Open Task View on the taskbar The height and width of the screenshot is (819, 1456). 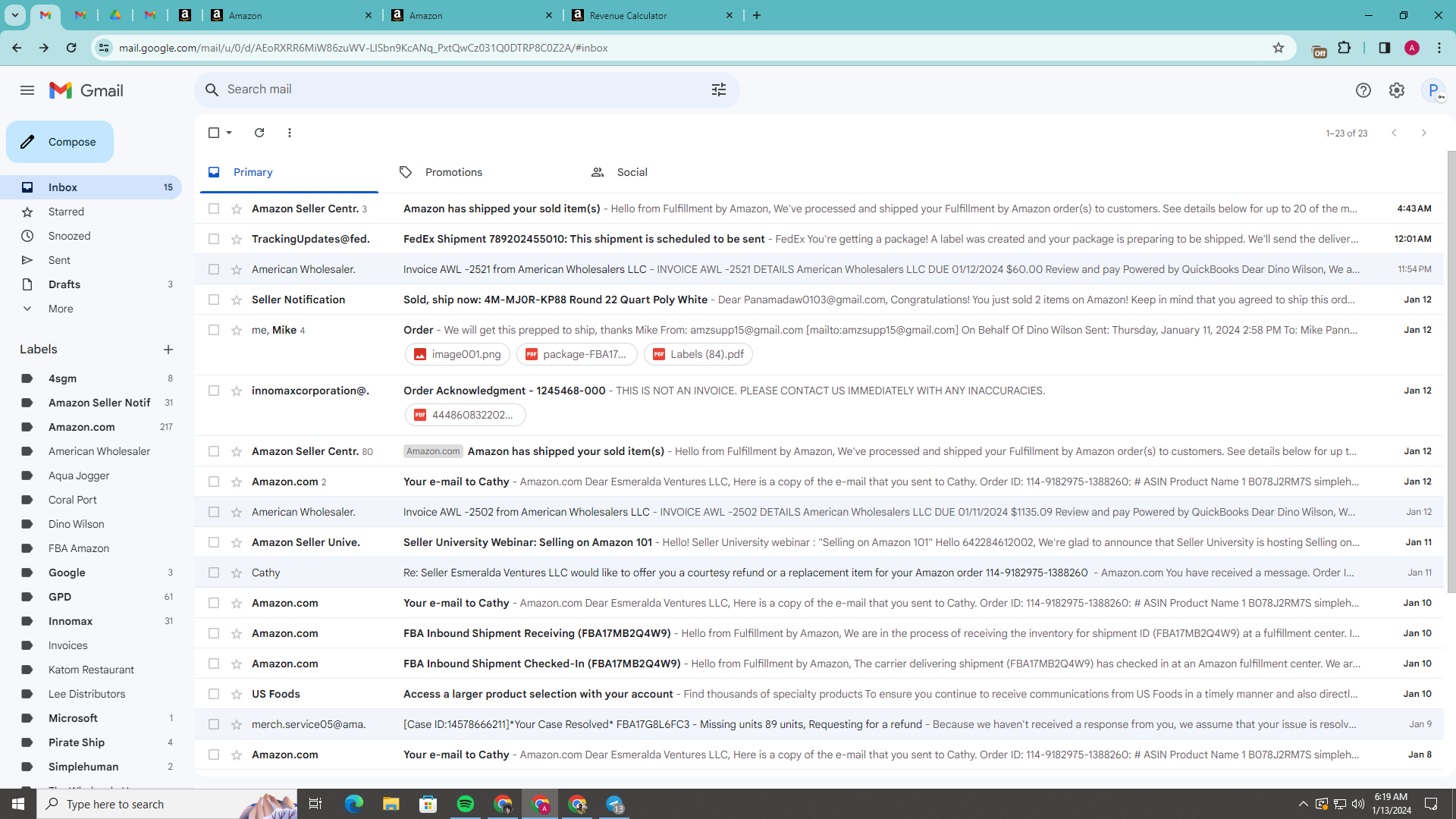pos(315,804)
